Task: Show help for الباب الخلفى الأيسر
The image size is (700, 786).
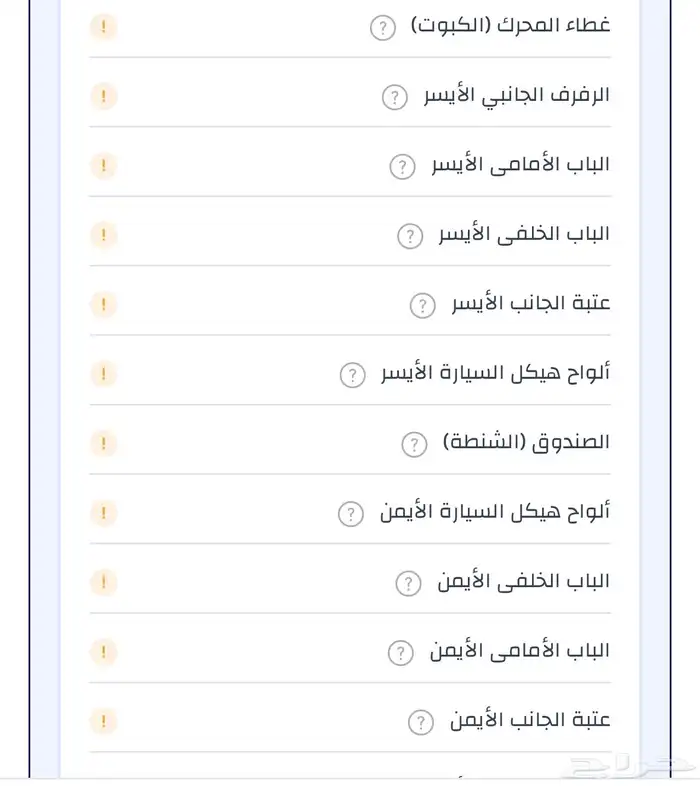Action: click(x=410, y=236)
